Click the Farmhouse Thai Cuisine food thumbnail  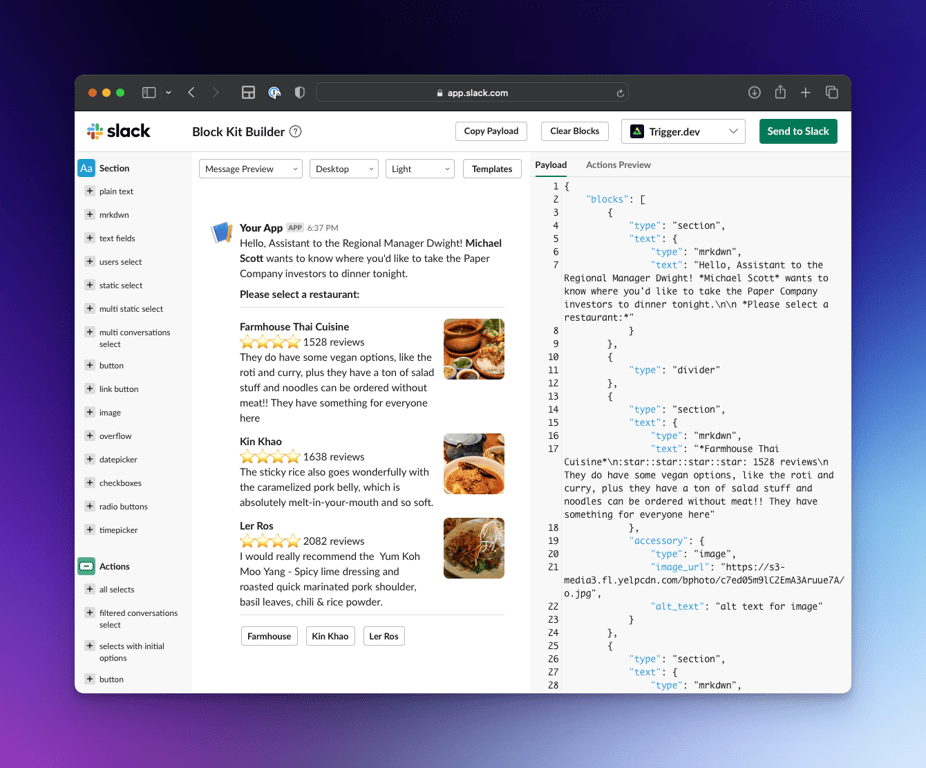[x=473, y=348]
